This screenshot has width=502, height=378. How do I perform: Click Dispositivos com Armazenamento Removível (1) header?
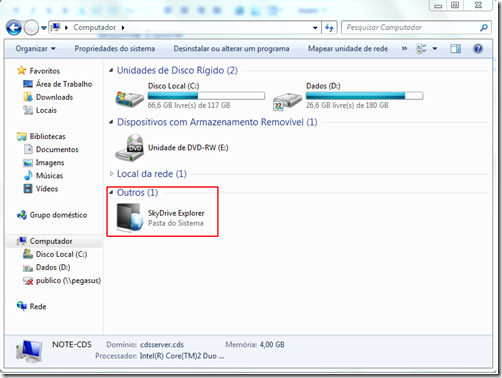217,122
